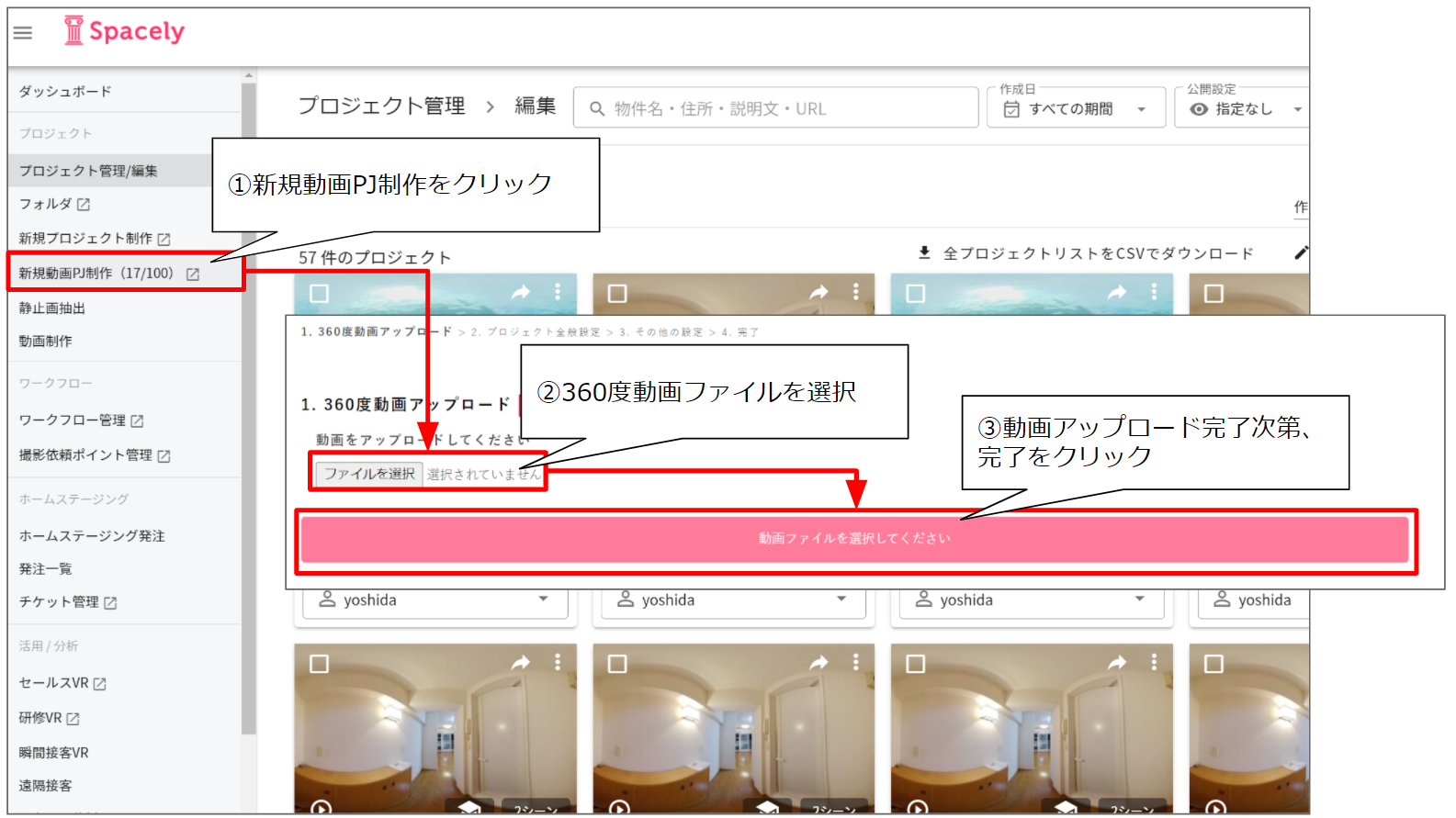Viewport: 1456px width, 818px height.
Task: Tick checkbox on third top-row project card
Action: tap(916, 294)
